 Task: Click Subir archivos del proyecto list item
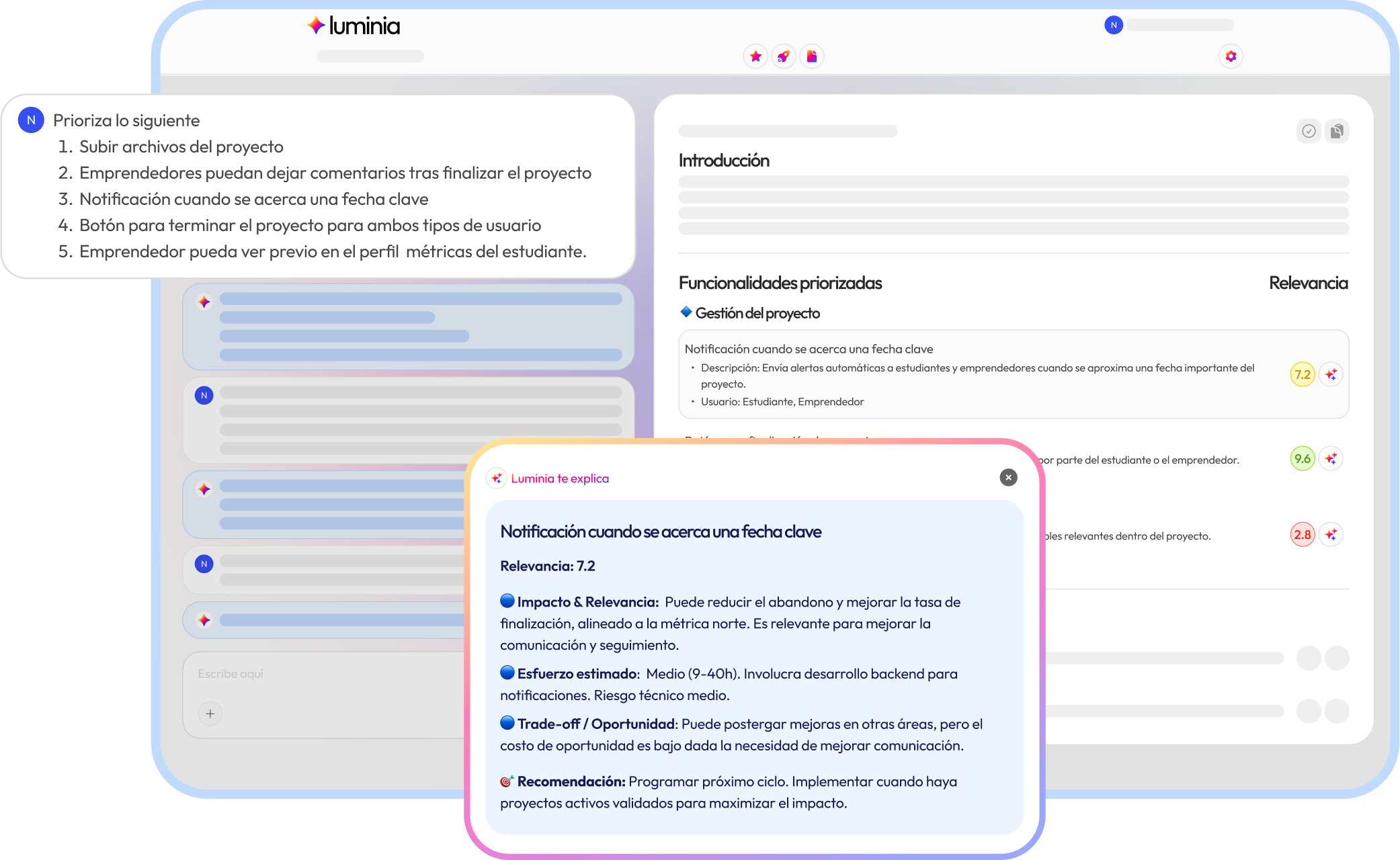[x=181, y=146]
